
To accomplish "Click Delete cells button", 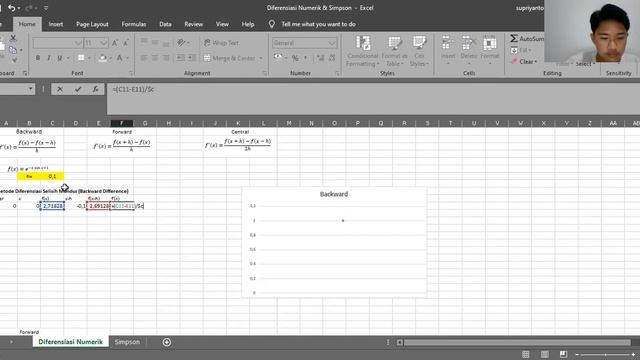I will (x=469, y=51).
